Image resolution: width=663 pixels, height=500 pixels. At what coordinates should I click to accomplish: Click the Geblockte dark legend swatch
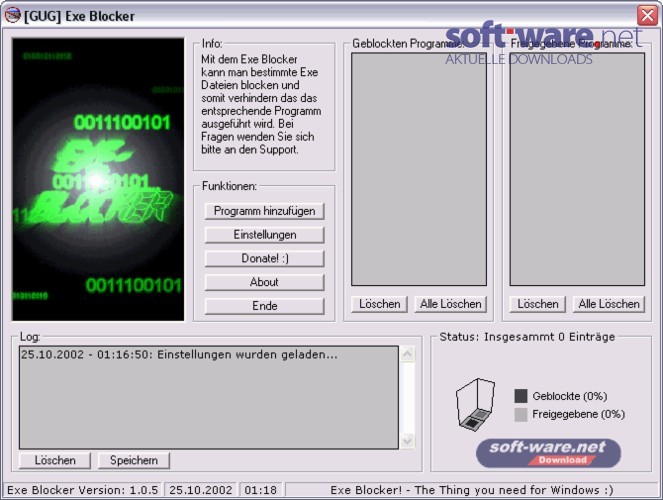(521, 396)
